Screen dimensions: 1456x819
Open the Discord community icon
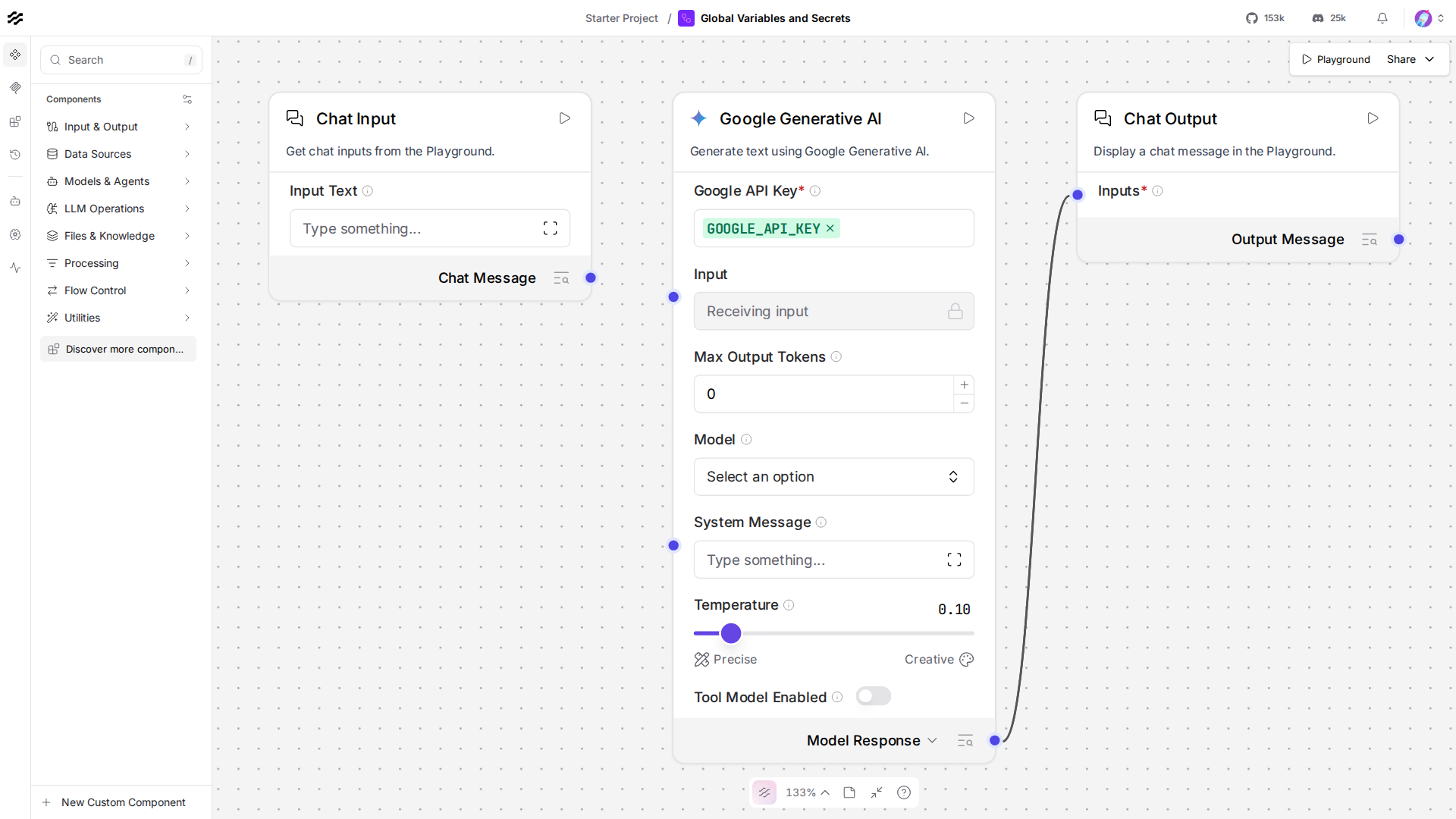click(1318, 18)
